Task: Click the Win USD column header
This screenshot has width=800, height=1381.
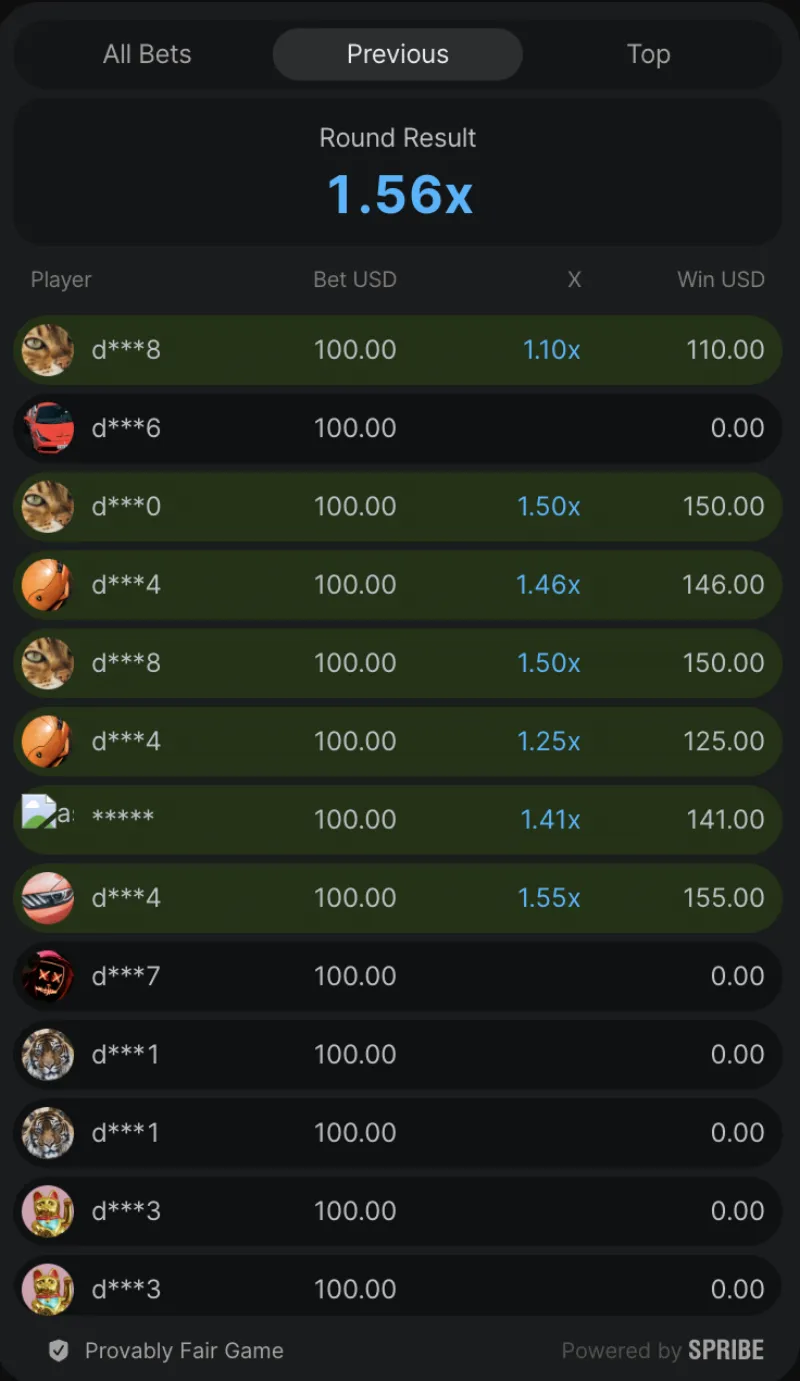Action: (720, 280)
